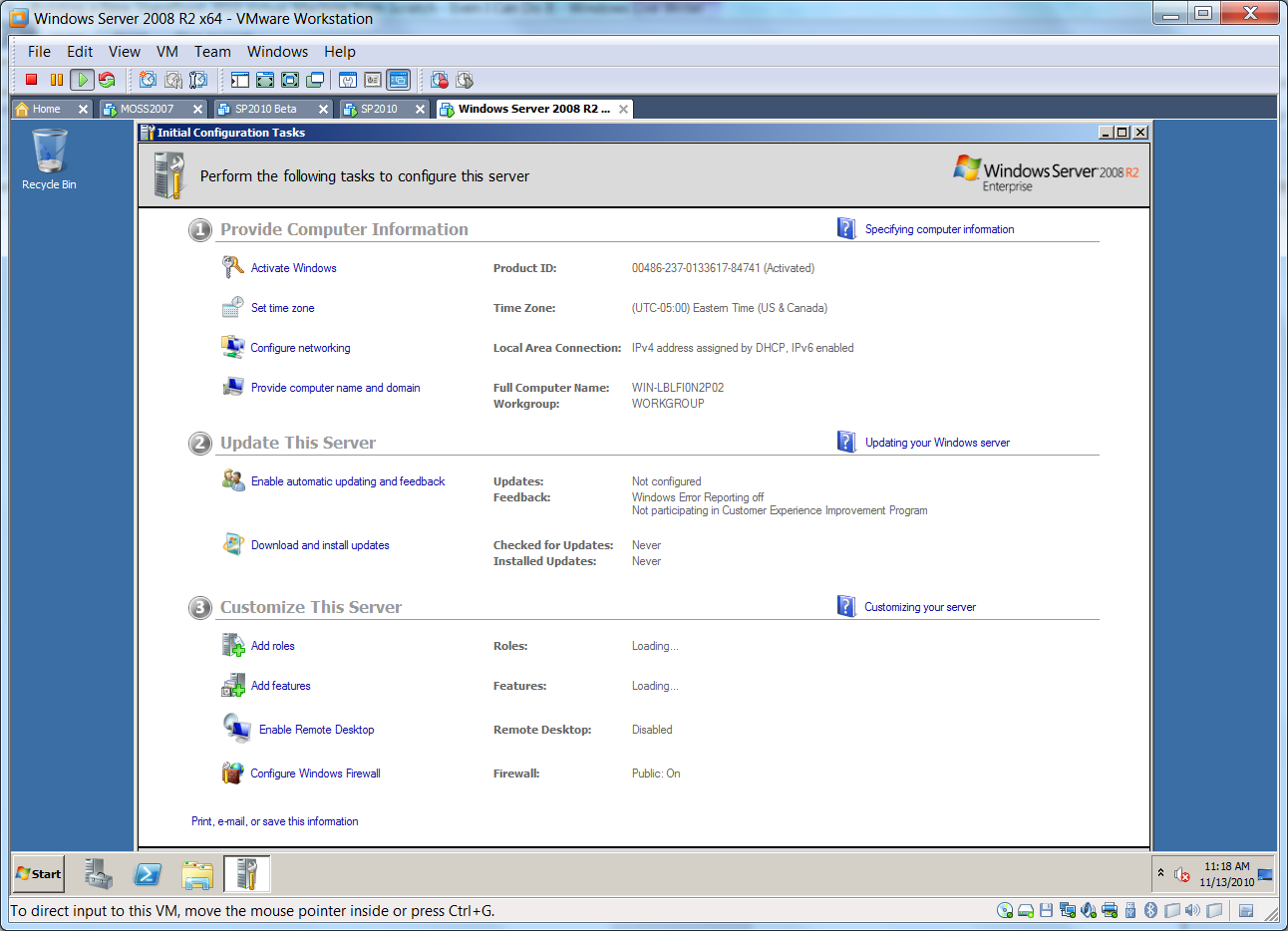Viewport: 1288px width, 931px height.
Task: Click the red Power Off VM button
Action: coord(31,80)
